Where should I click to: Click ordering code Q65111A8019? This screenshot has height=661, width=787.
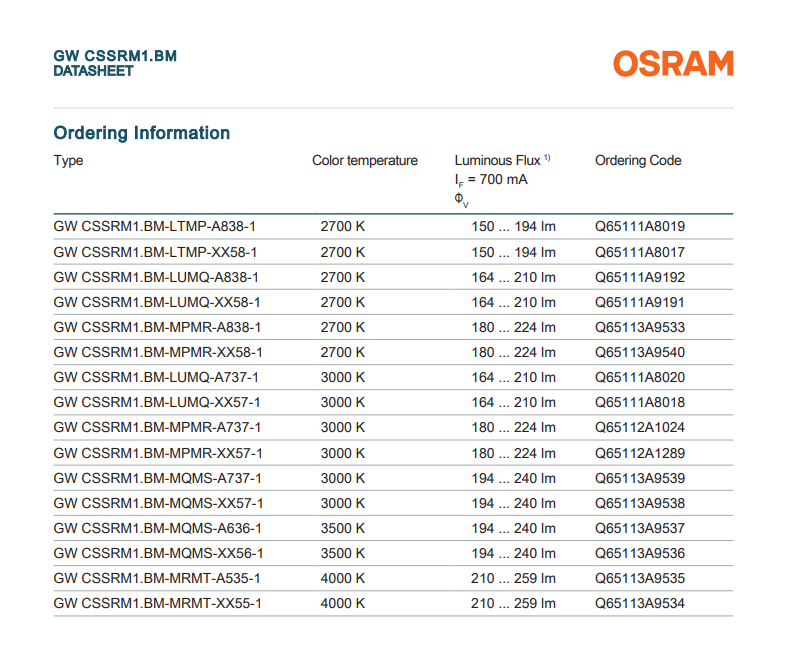(x=640, y=227)
